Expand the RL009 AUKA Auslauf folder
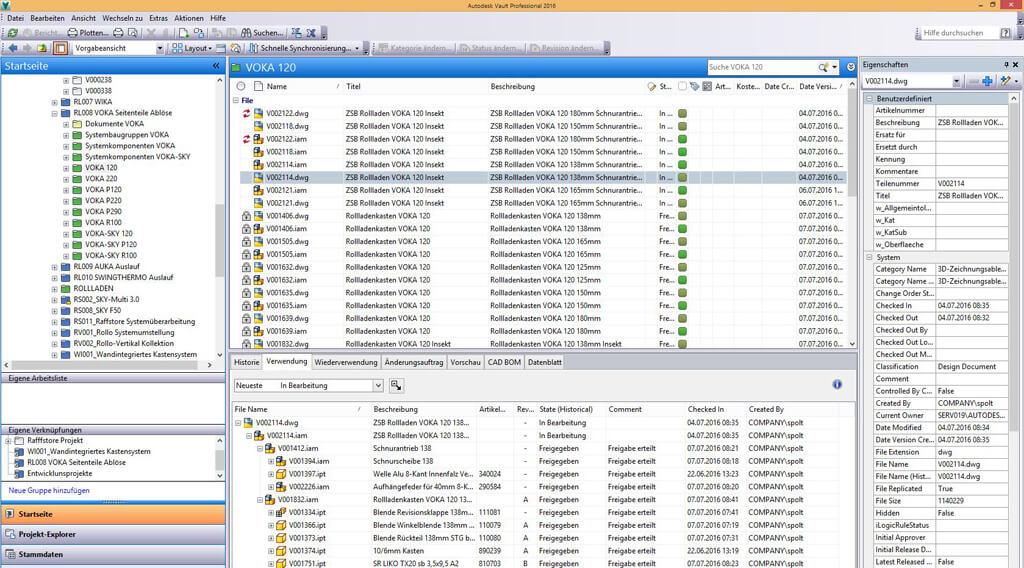1024x568 pixels. click(x=54, y=267)
